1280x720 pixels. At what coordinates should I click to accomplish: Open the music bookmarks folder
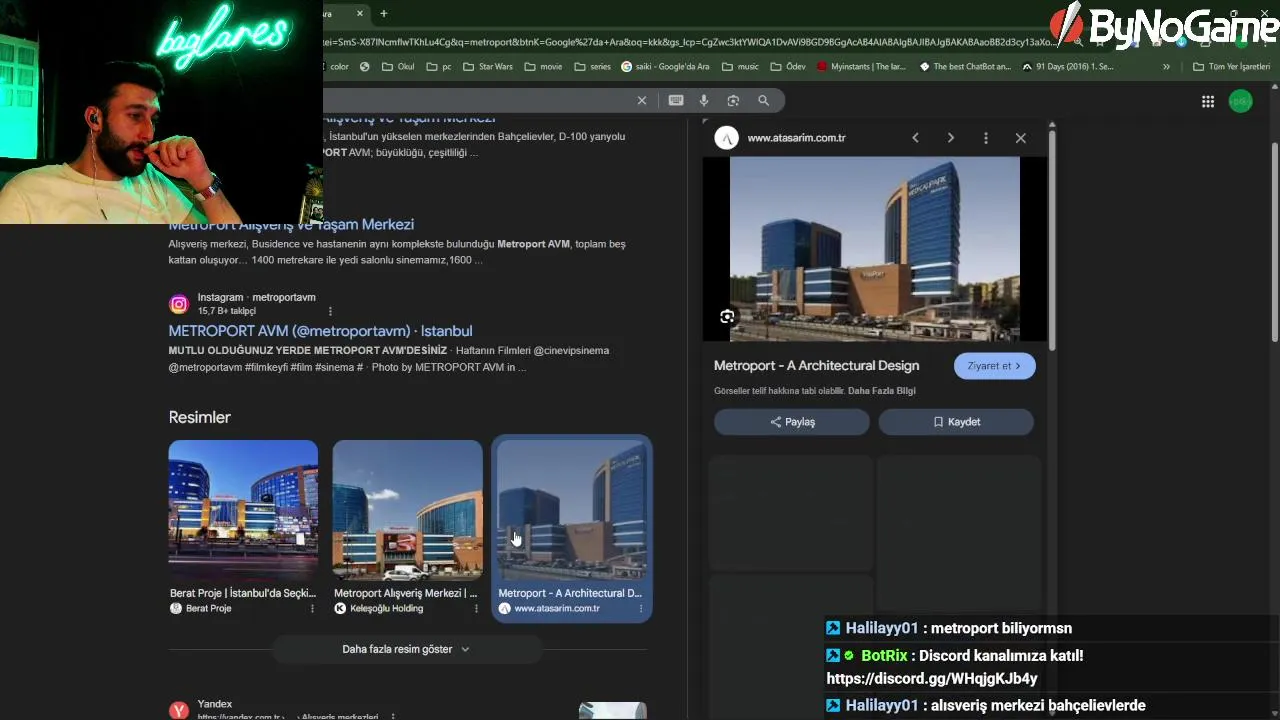pos(740,67)
